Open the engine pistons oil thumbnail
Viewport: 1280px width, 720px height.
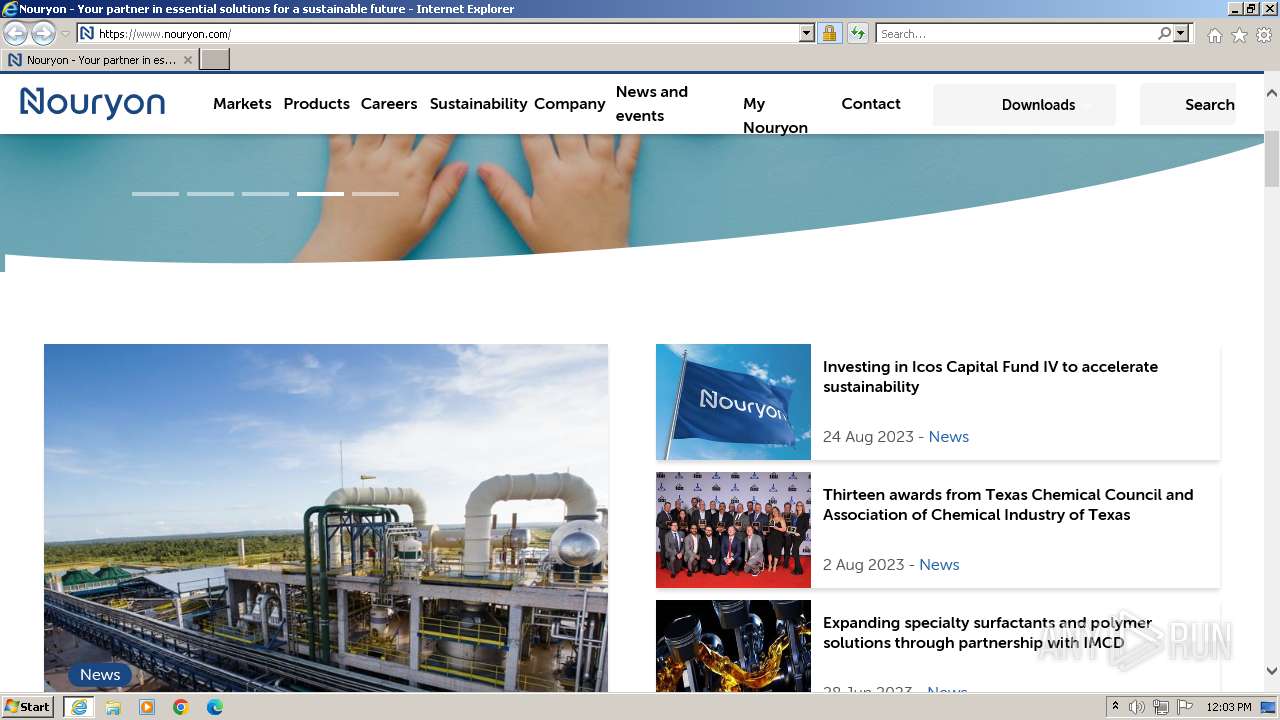point(733,646)
